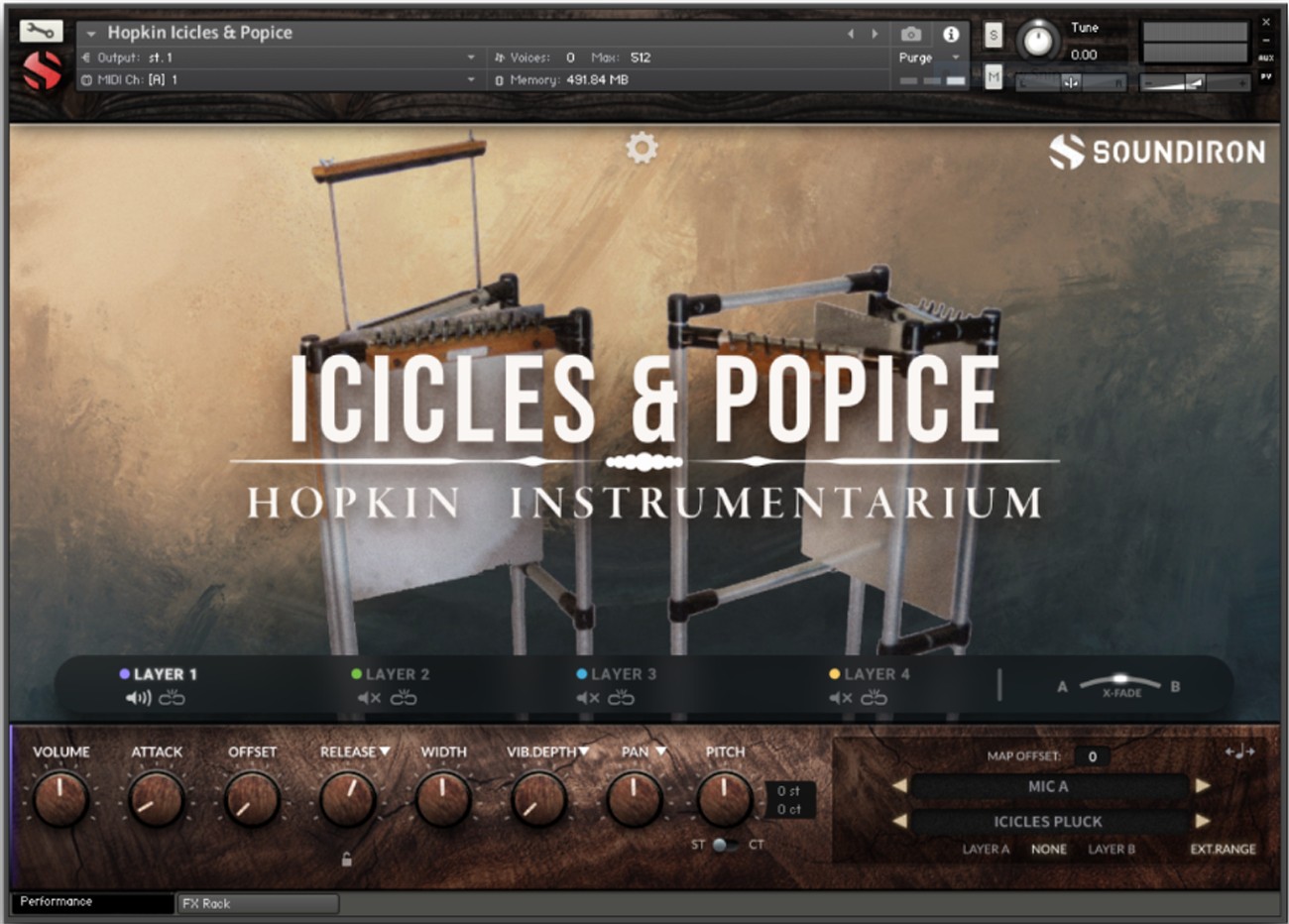Screen dimensions: 1289x924
Task: Go to previous instrument with left arrow
Action: tap(850, 34)
